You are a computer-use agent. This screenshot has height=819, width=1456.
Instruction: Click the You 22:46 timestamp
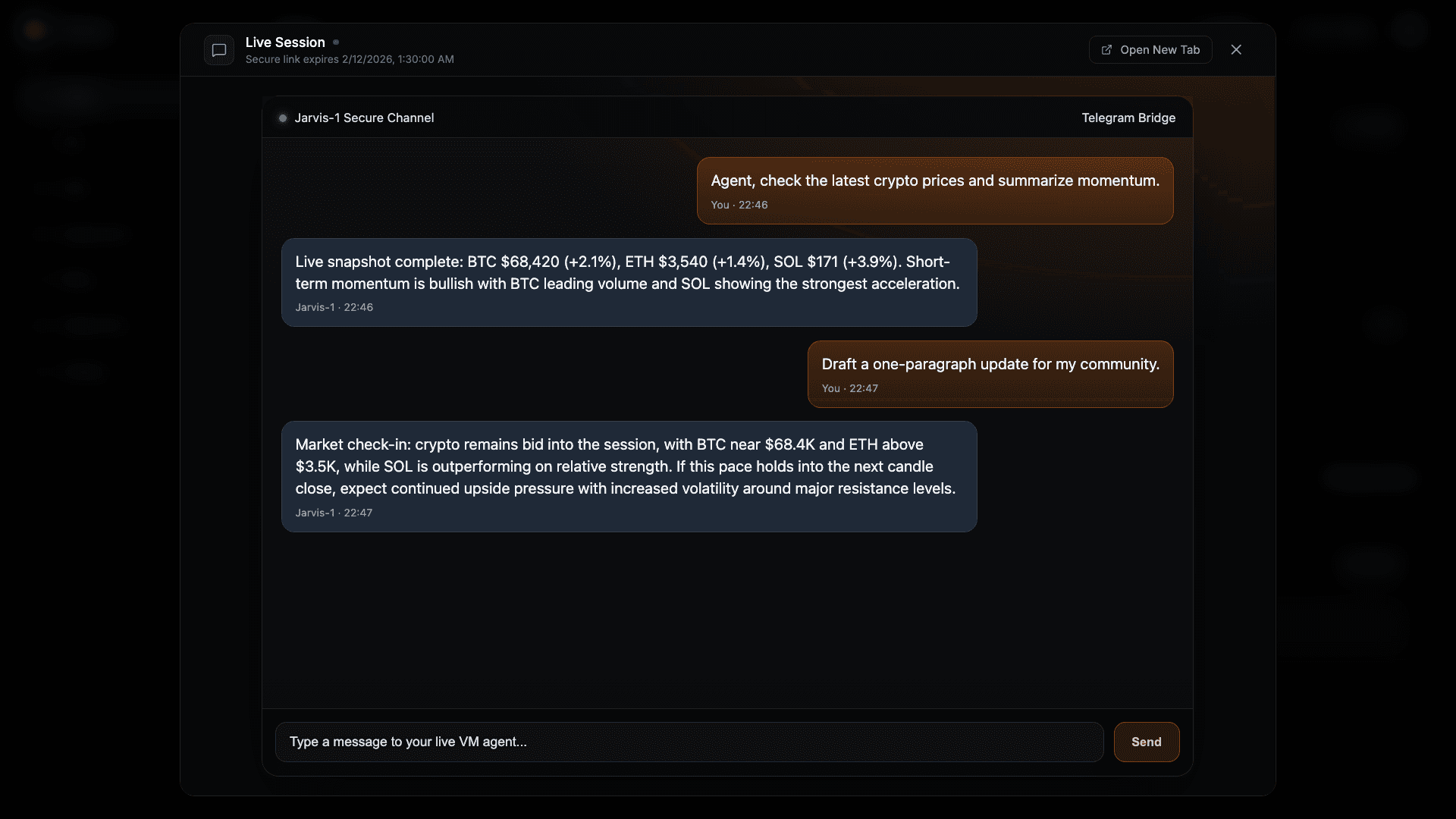739,205
